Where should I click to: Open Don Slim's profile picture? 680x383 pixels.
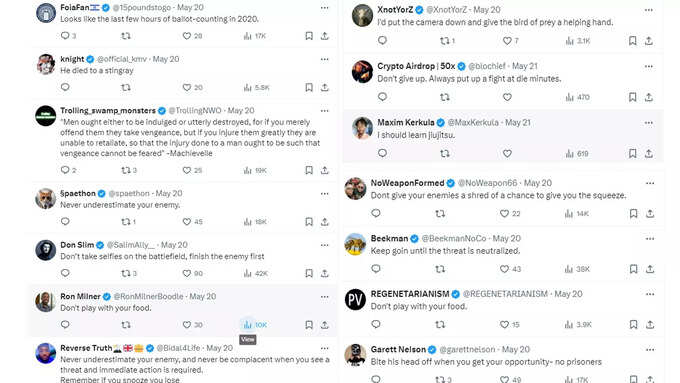pyautogui.click(x=46, y=250)
